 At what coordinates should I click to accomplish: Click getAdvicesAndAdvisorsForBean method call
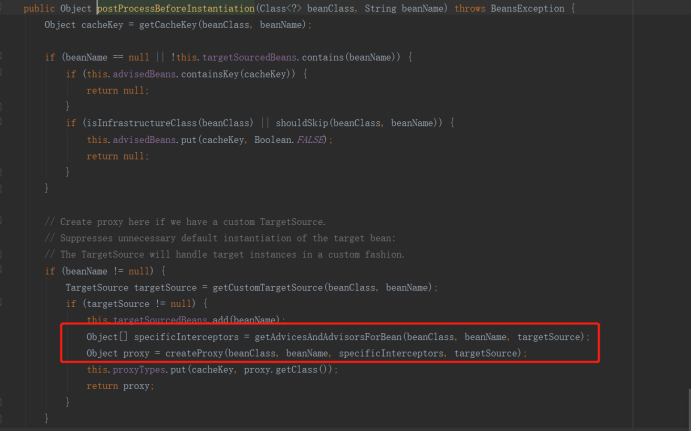tap(328, 337)
